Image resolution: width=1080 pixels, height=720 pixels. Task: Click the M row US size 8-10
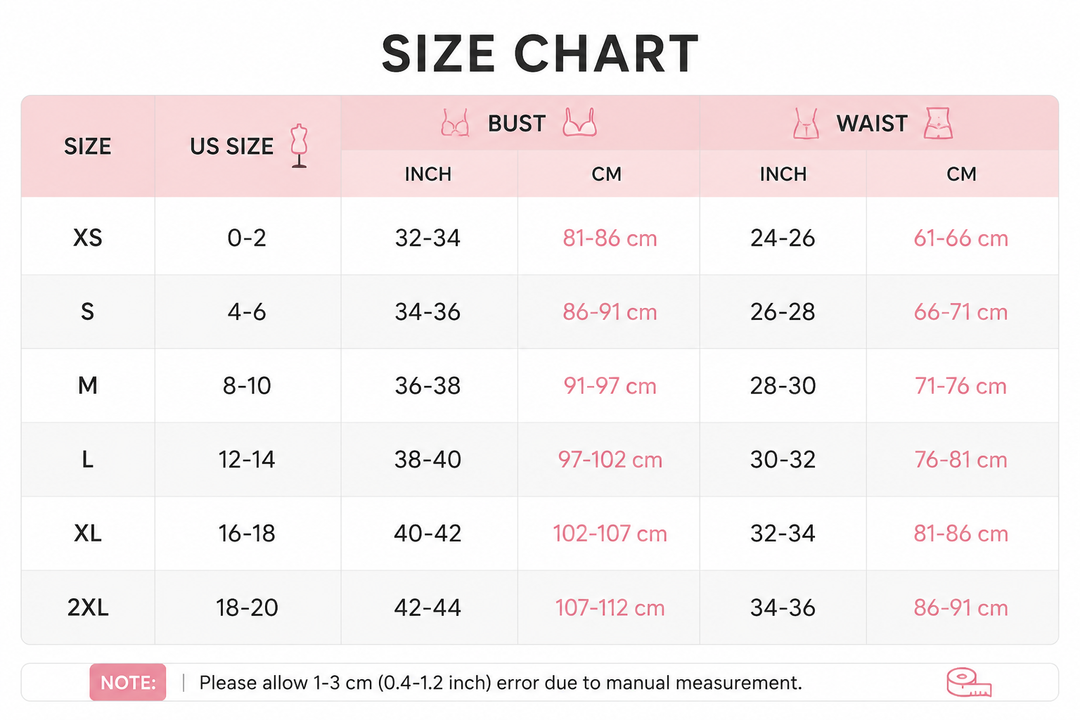pyautogui.click(x=247, y=385)
